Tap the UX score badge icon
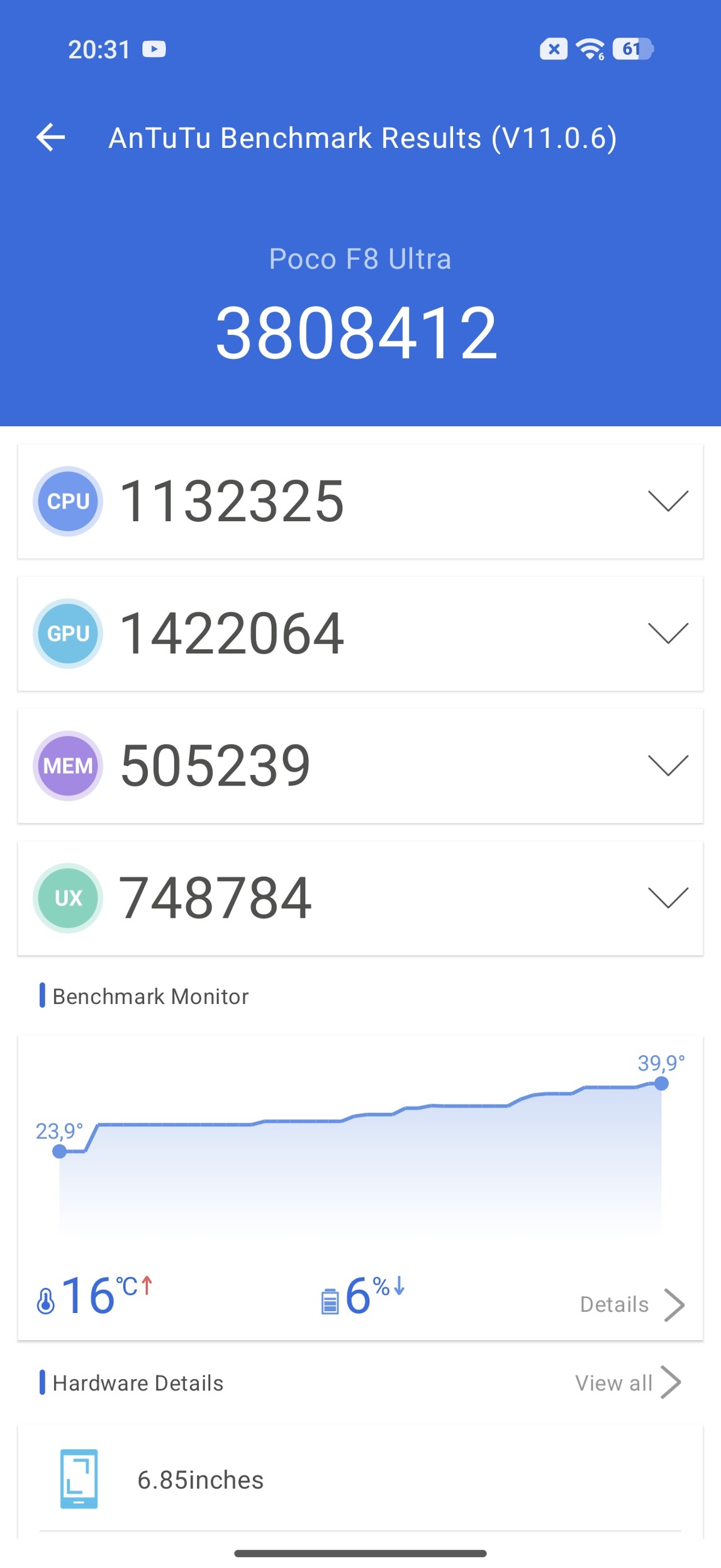 (68, 898)
